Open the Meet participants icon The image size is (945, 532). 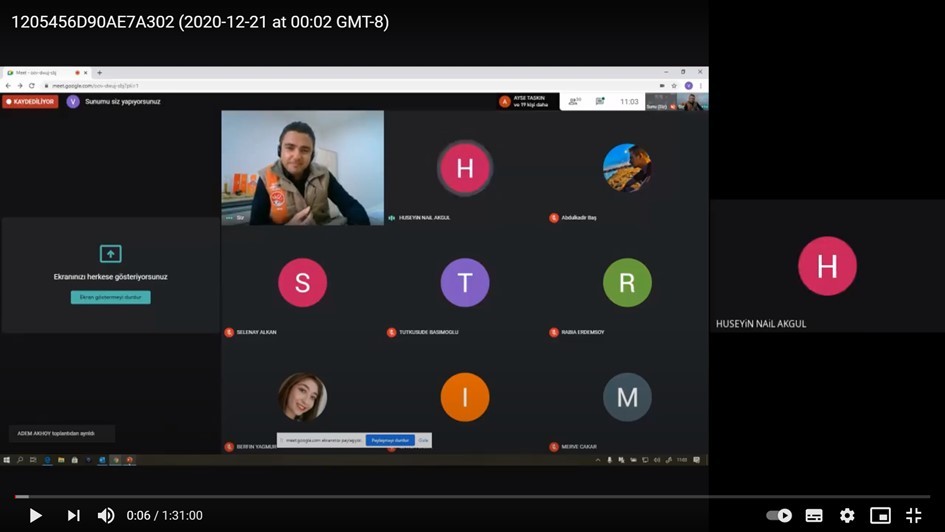pyautogui.click(x=574, y=101)
